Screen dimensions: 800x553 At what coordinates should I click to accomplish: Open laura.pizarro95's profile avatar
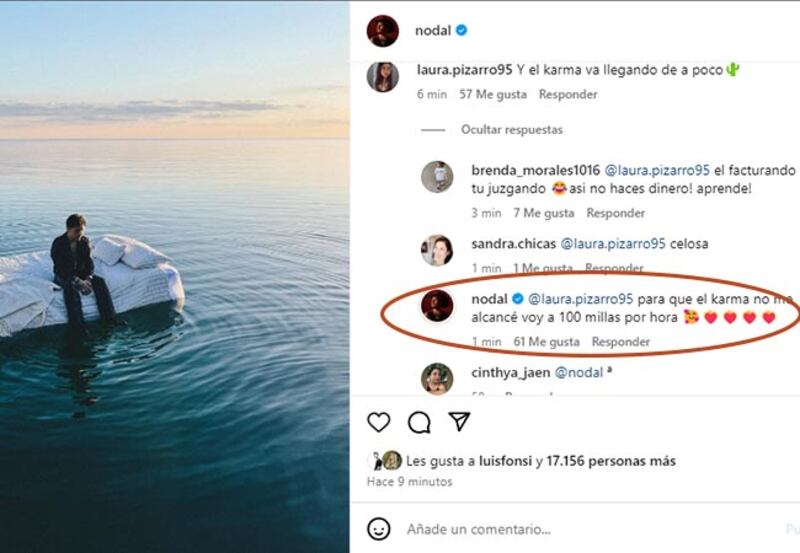coord(383,77)
